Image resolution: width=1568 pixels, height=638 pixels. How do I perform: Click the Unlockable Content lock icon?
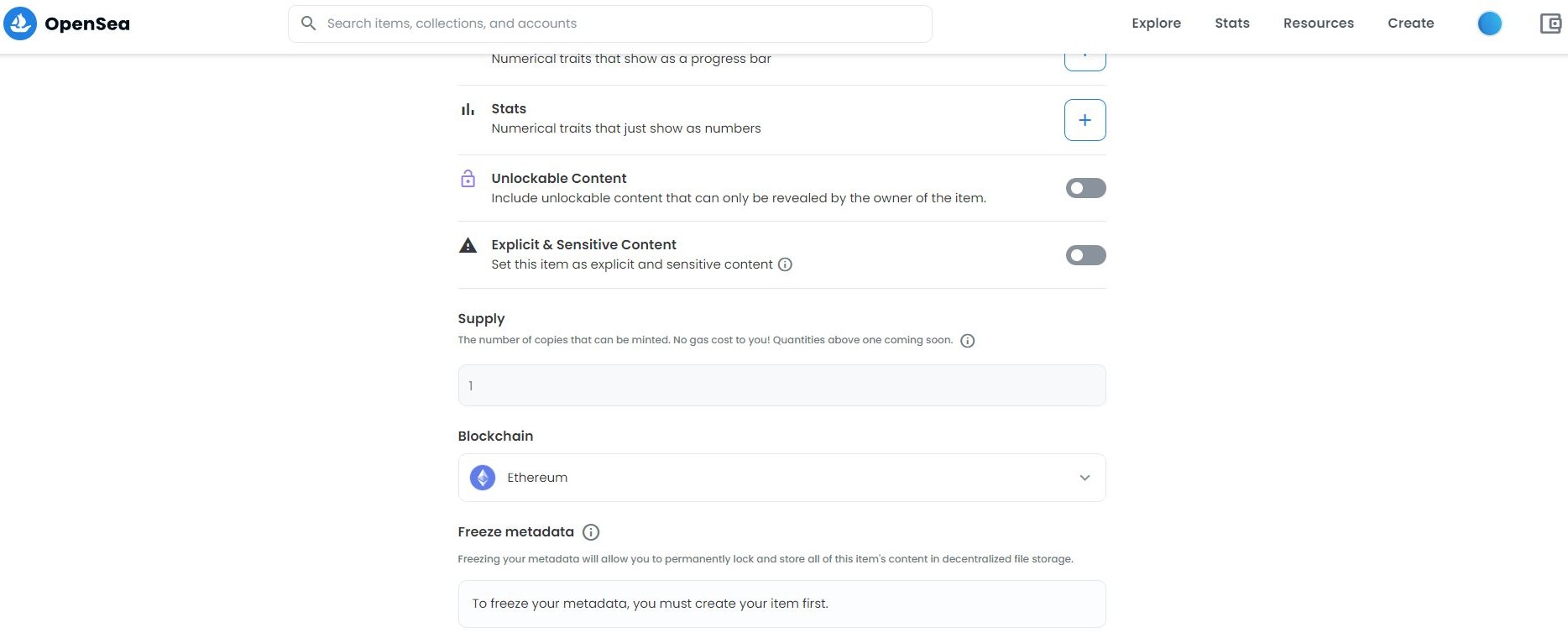[x=468, y=179]
